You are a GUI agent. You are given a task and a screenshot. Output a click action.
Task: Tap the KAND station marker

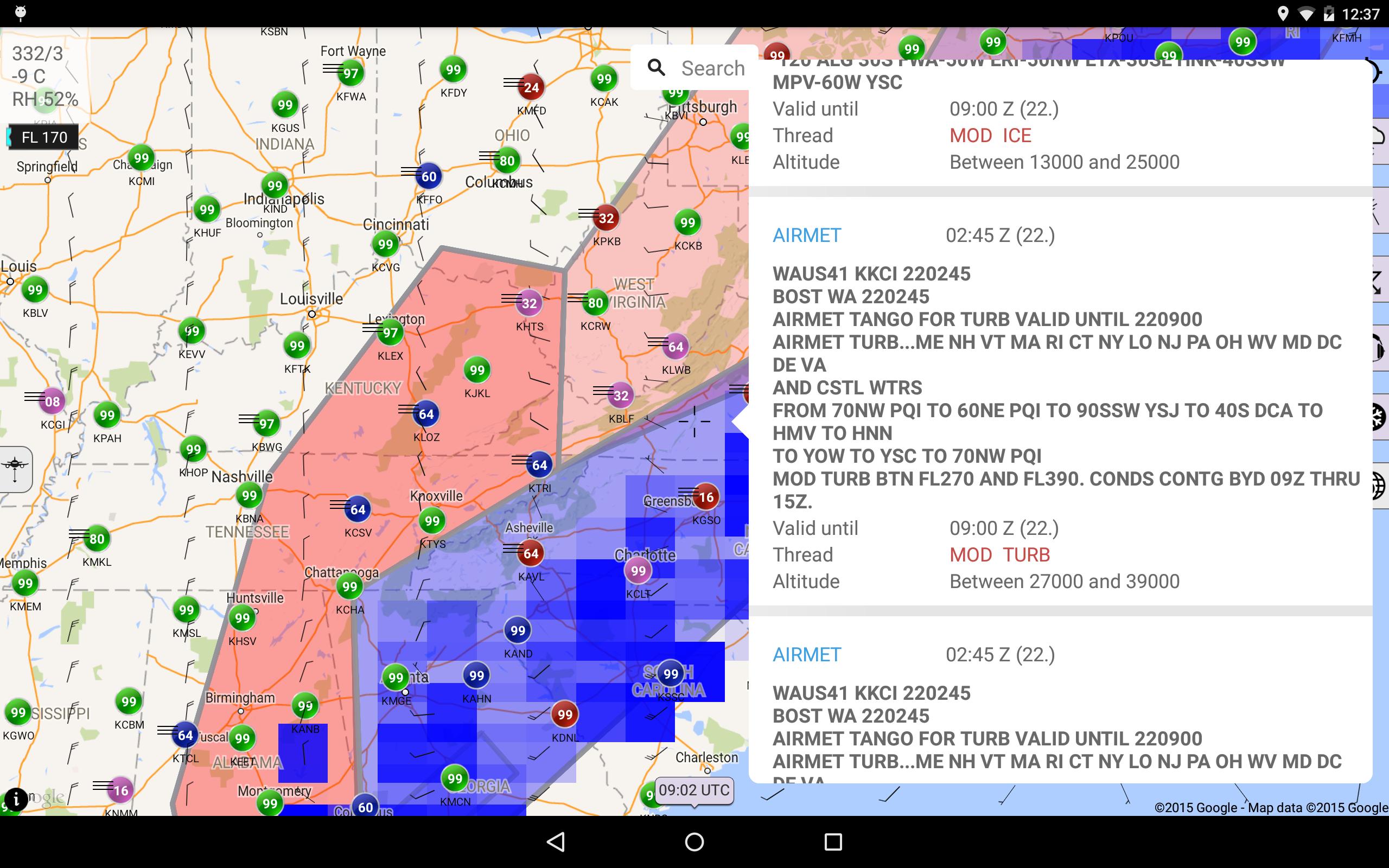tap(518, 631)
